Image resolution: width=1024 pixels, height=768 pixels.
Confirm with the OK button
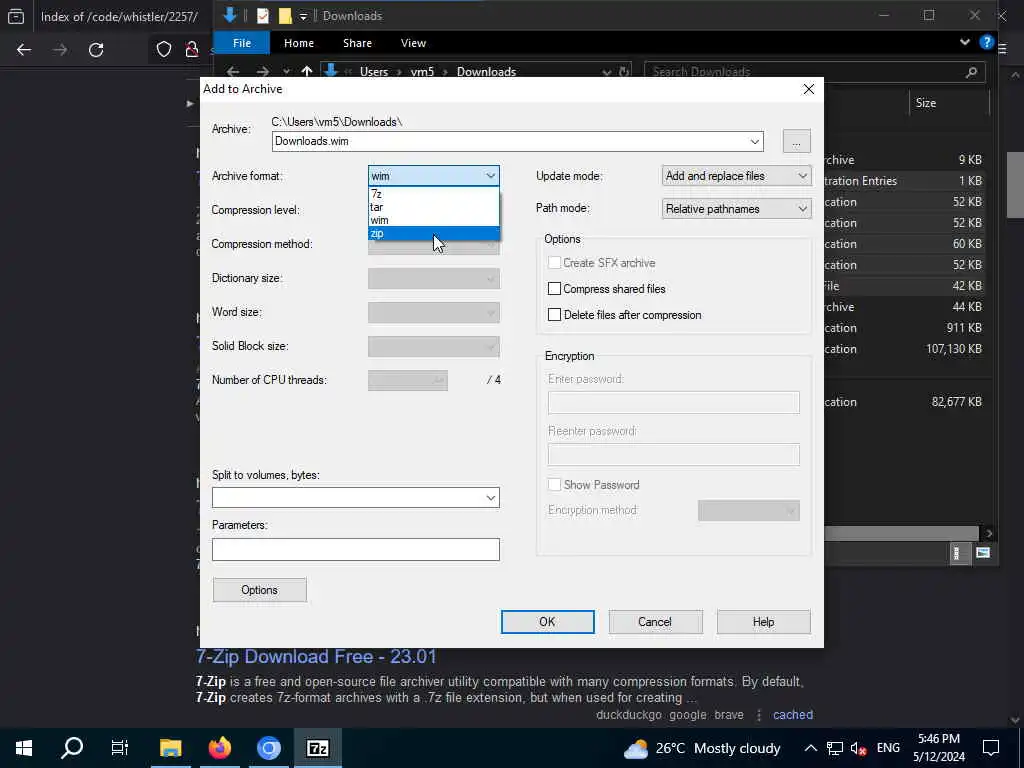547,622
